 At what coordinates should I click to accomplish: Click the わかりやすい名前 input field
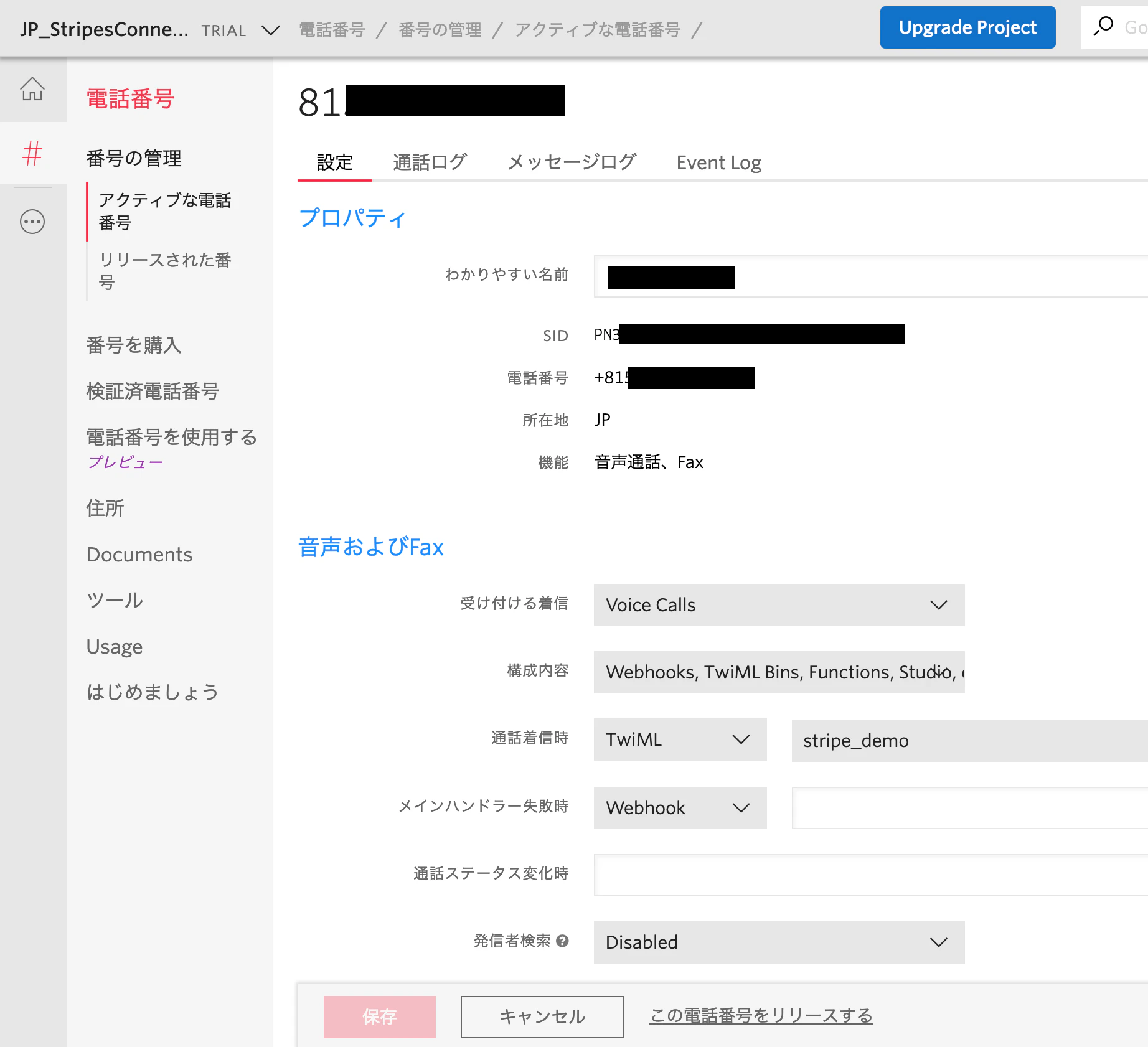(871, 276)
